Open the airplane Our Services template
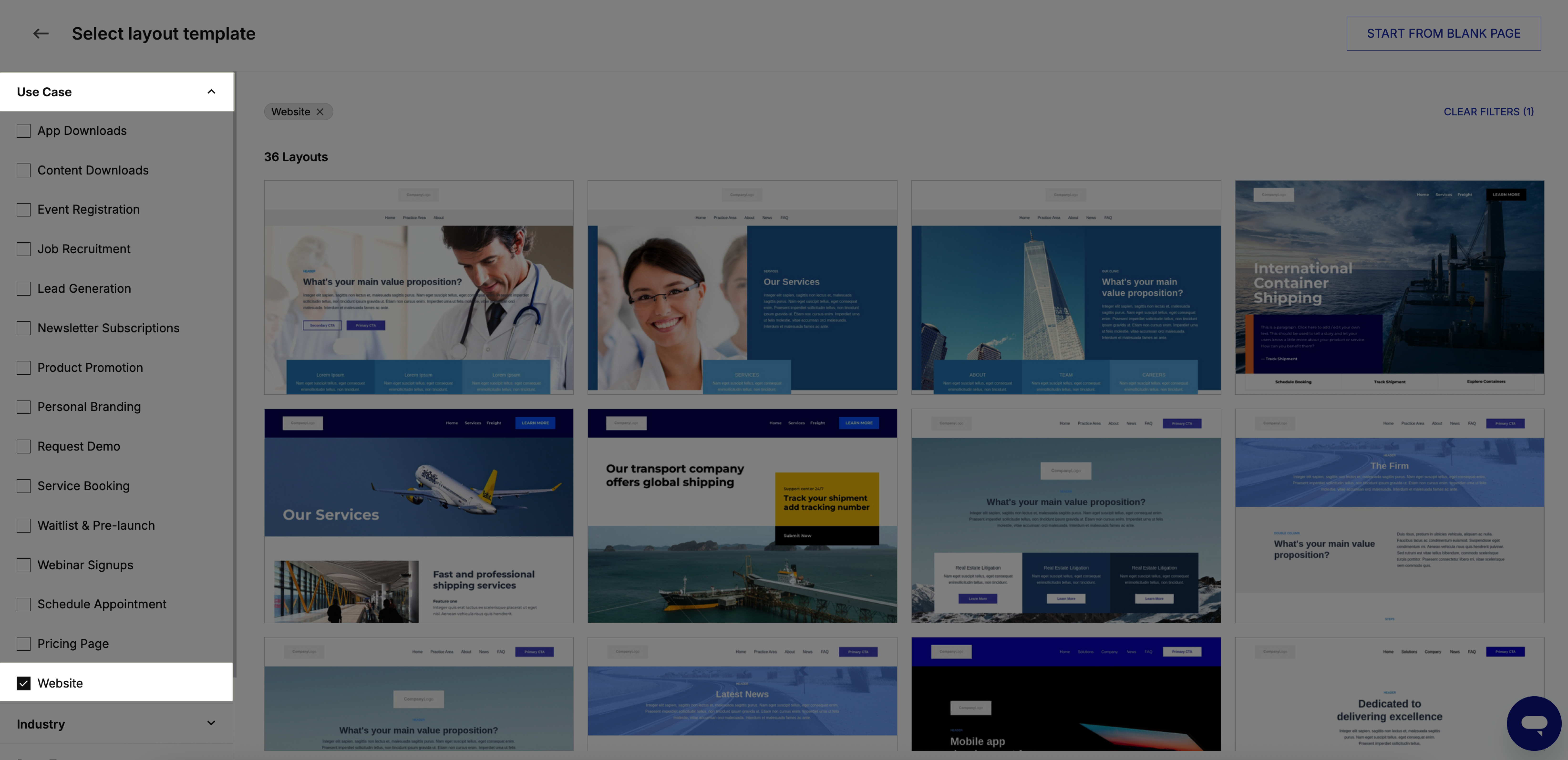 (418, 515)
